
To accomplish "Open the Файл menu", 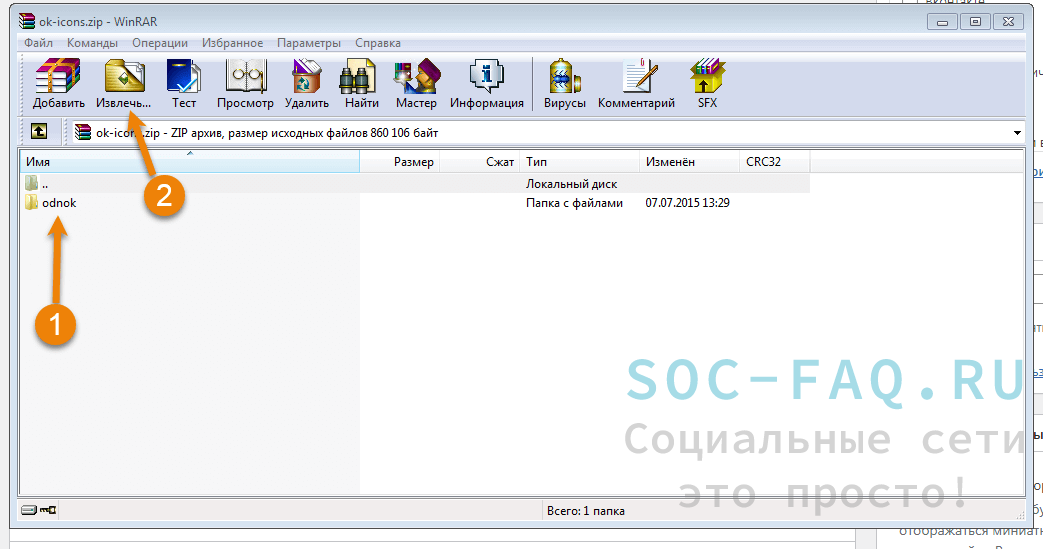I will pos(39,43).
